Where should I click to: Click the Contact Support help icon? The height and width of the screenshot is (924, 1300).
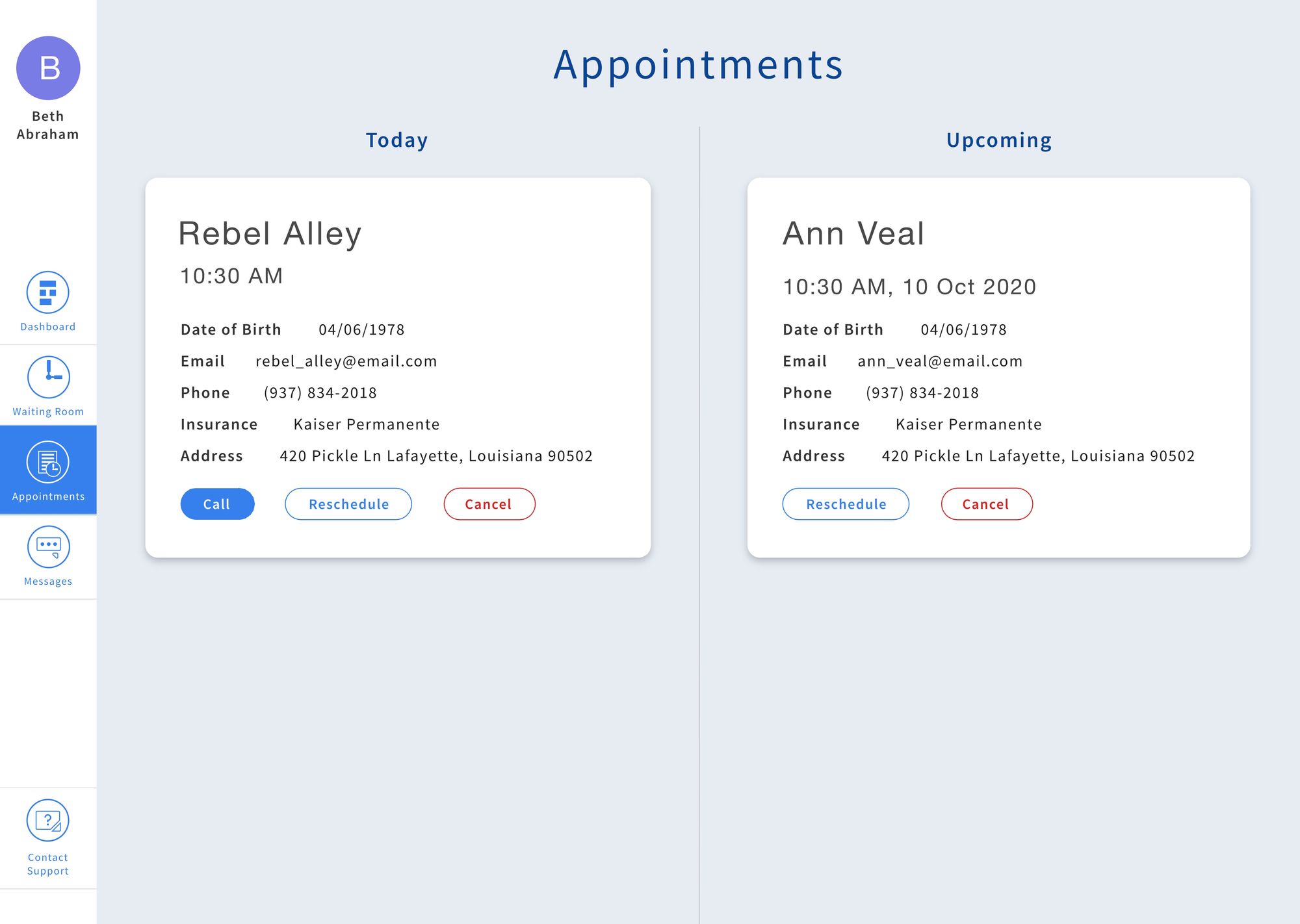48,820
